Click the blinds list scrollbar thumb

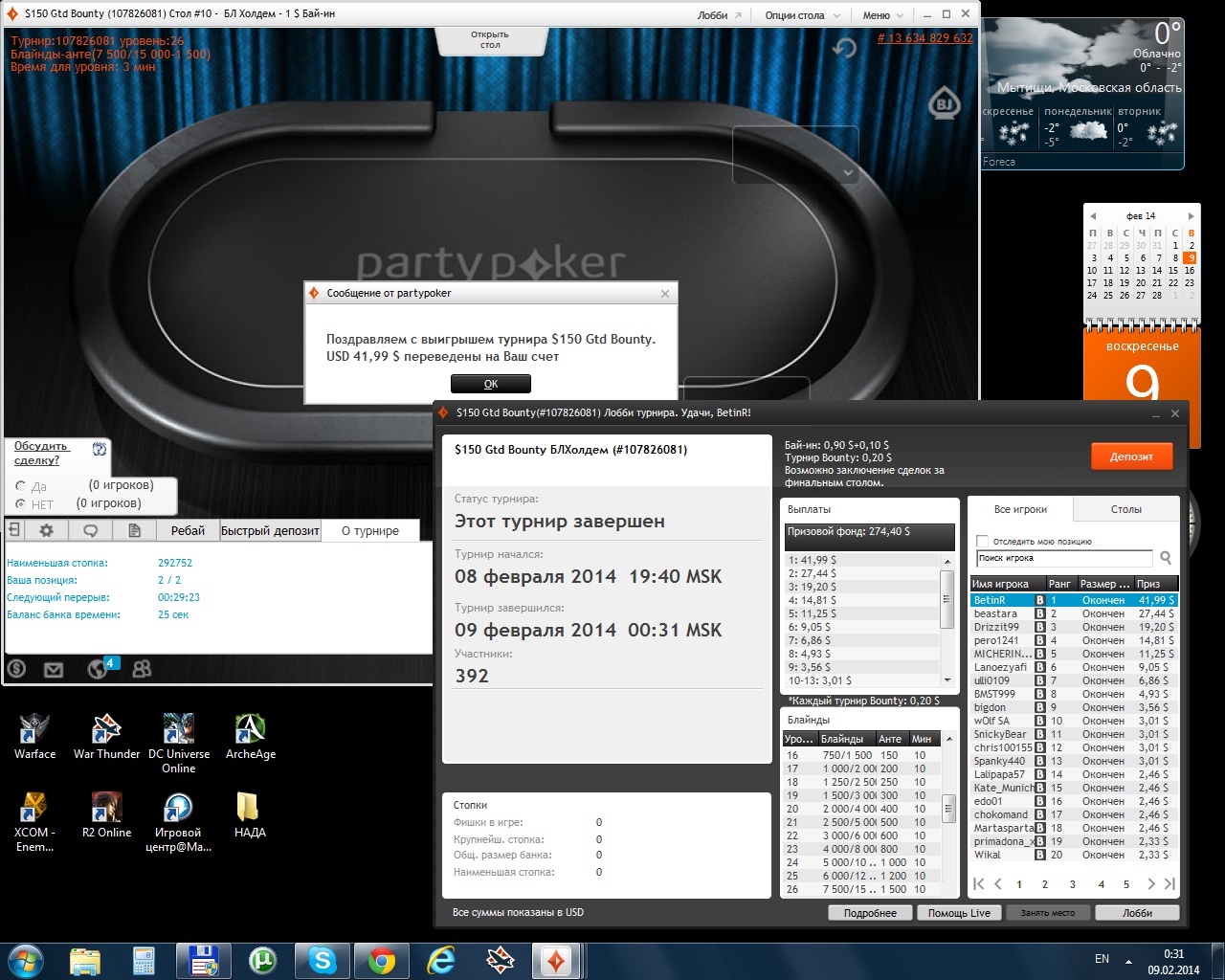coord(948,808)
